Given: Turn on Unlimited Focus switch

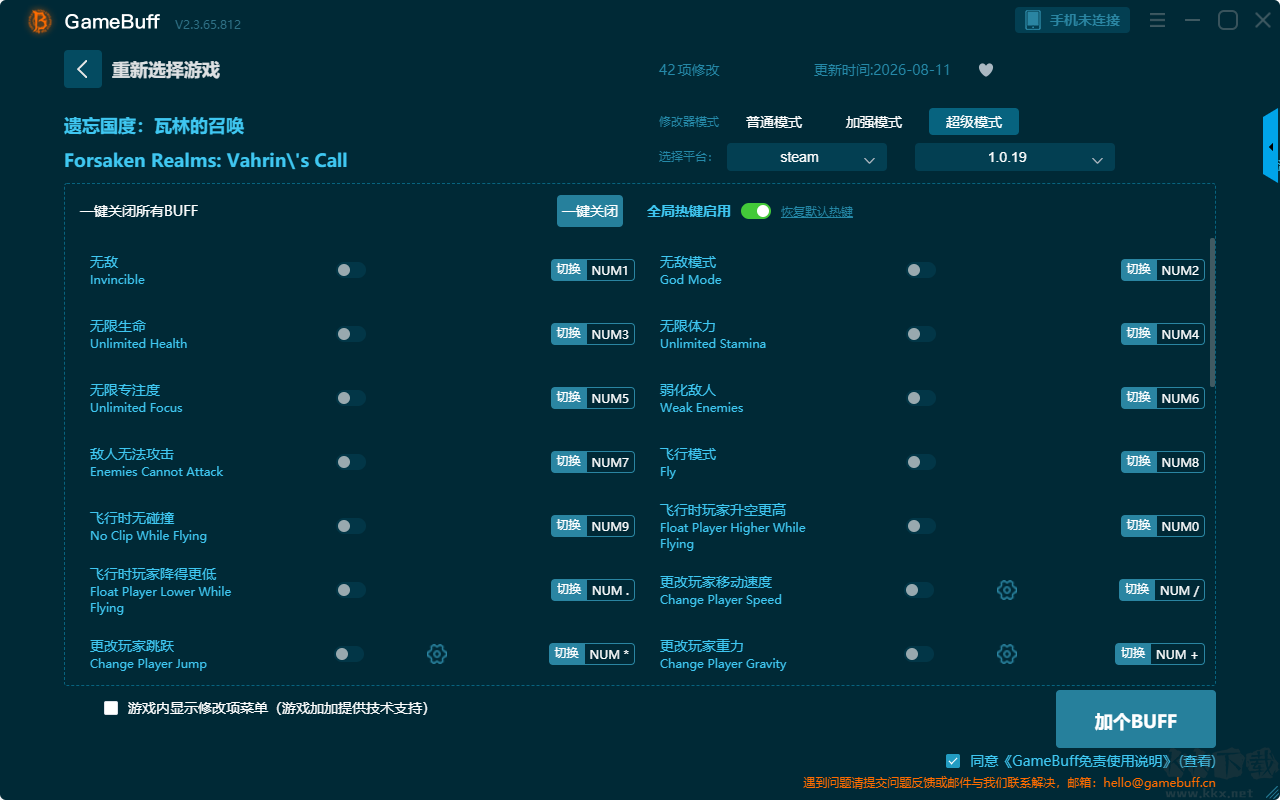Looking at the screenshot, I should click(351, 398).
